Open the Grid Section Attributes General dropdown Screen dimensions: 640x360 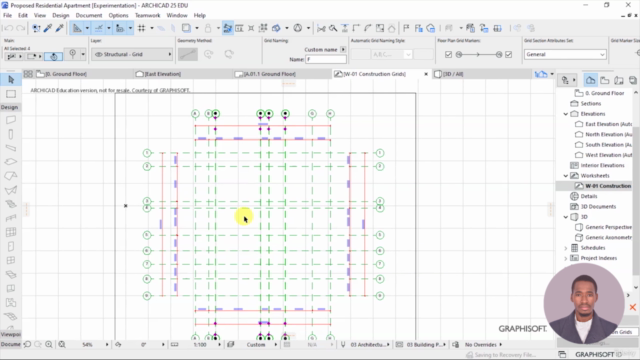[x=565, y=54]
